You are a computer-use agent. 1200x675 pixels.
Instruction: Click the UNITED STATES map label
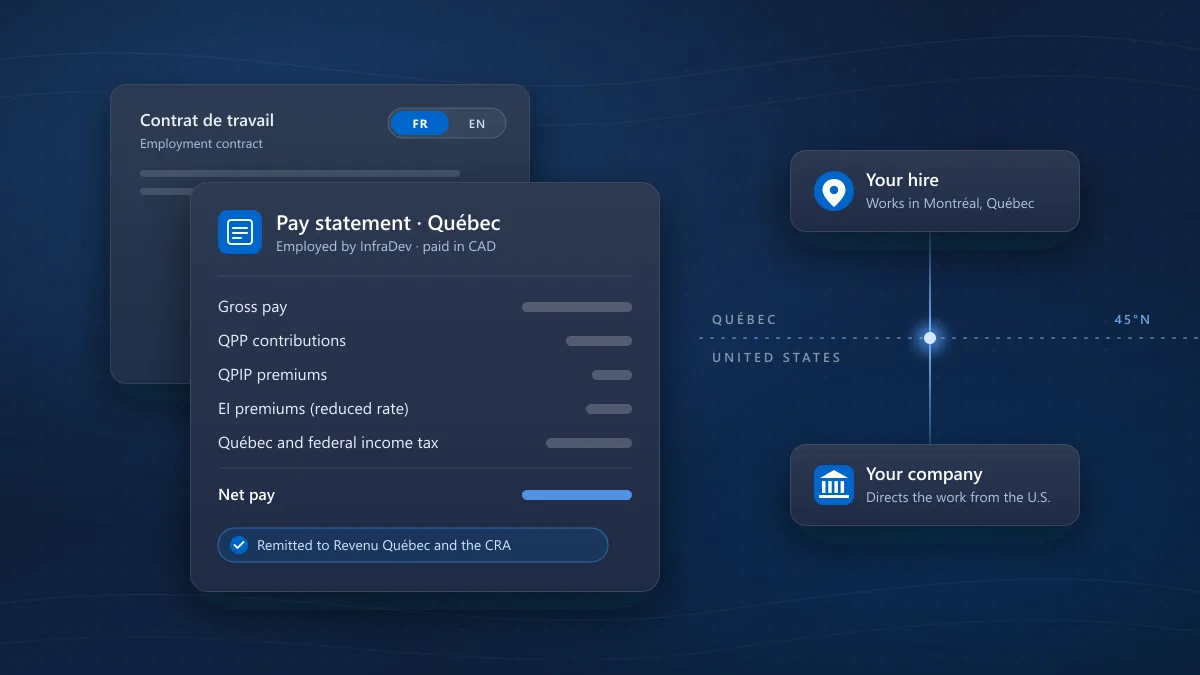pos(776,358)
